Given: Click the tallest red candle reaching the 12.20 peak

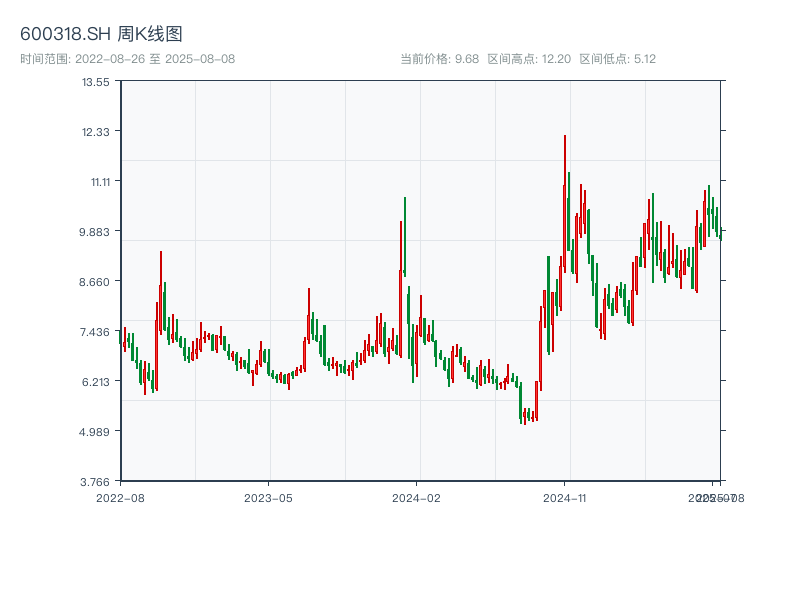Looking at the screenshot, I should point(565,204).
